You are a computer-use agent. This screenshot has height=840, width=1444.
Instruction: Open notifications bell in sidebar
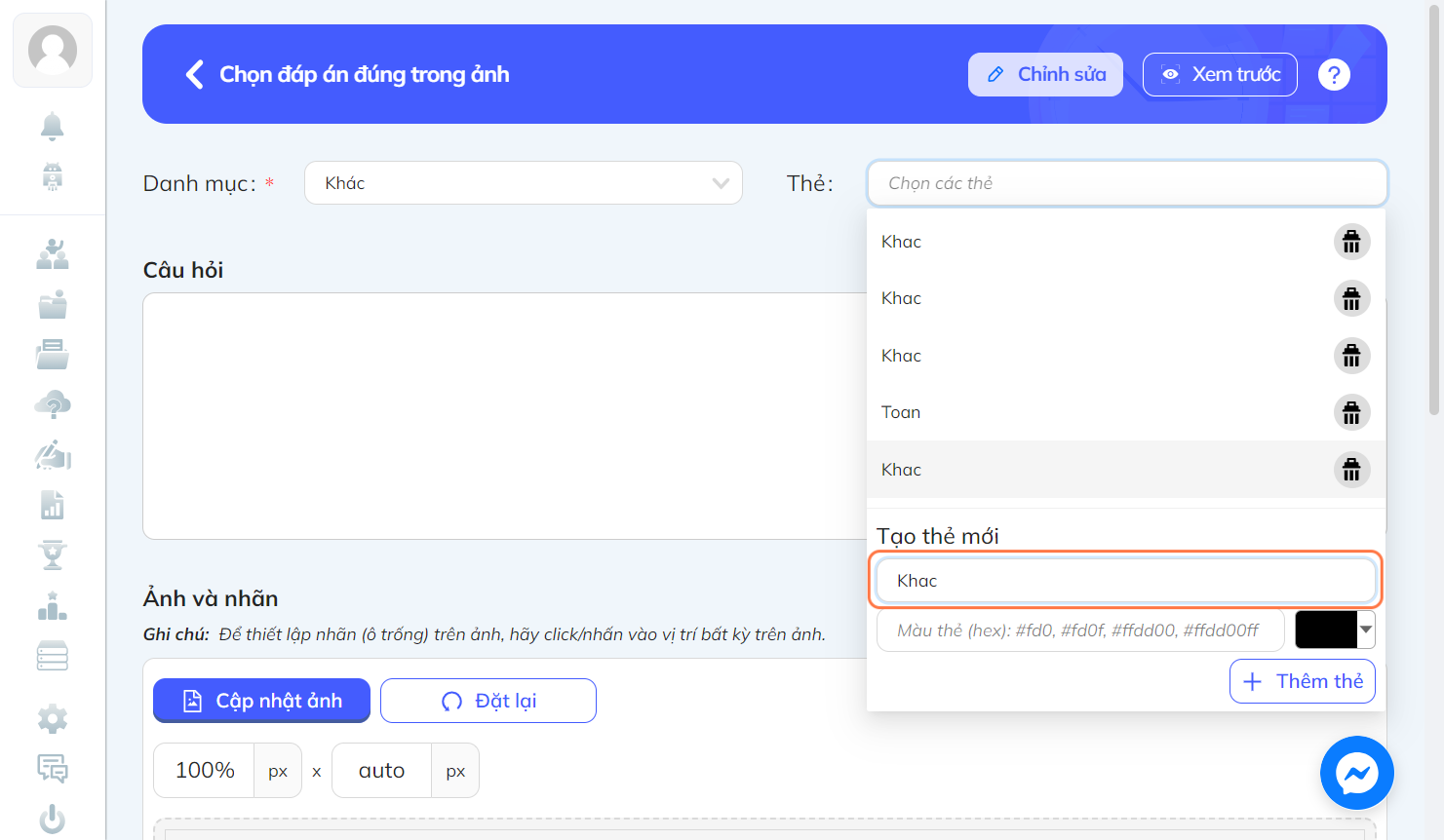point(53,127)
